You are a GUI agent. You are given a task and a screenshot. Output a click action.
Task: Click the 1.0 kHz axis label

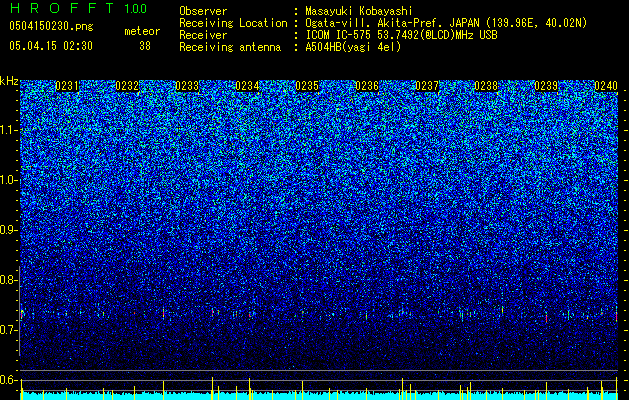pyautogui.click(x=9, y=180)
